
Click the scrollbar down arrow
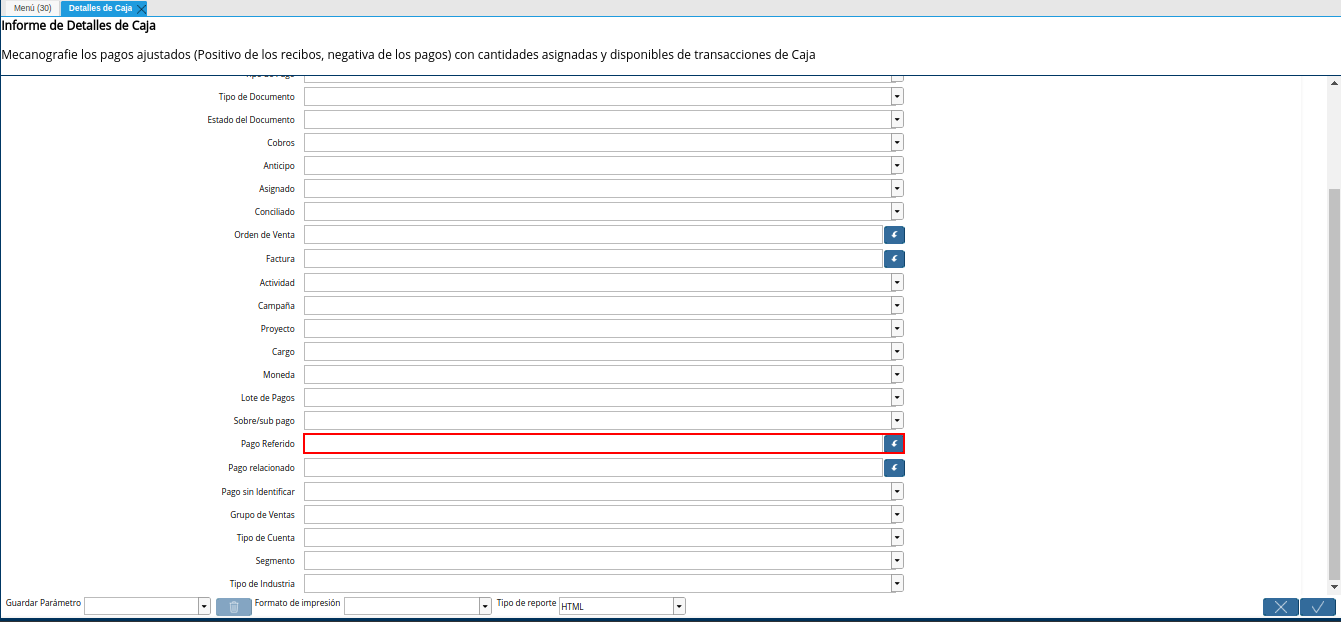click(1333, 586)
